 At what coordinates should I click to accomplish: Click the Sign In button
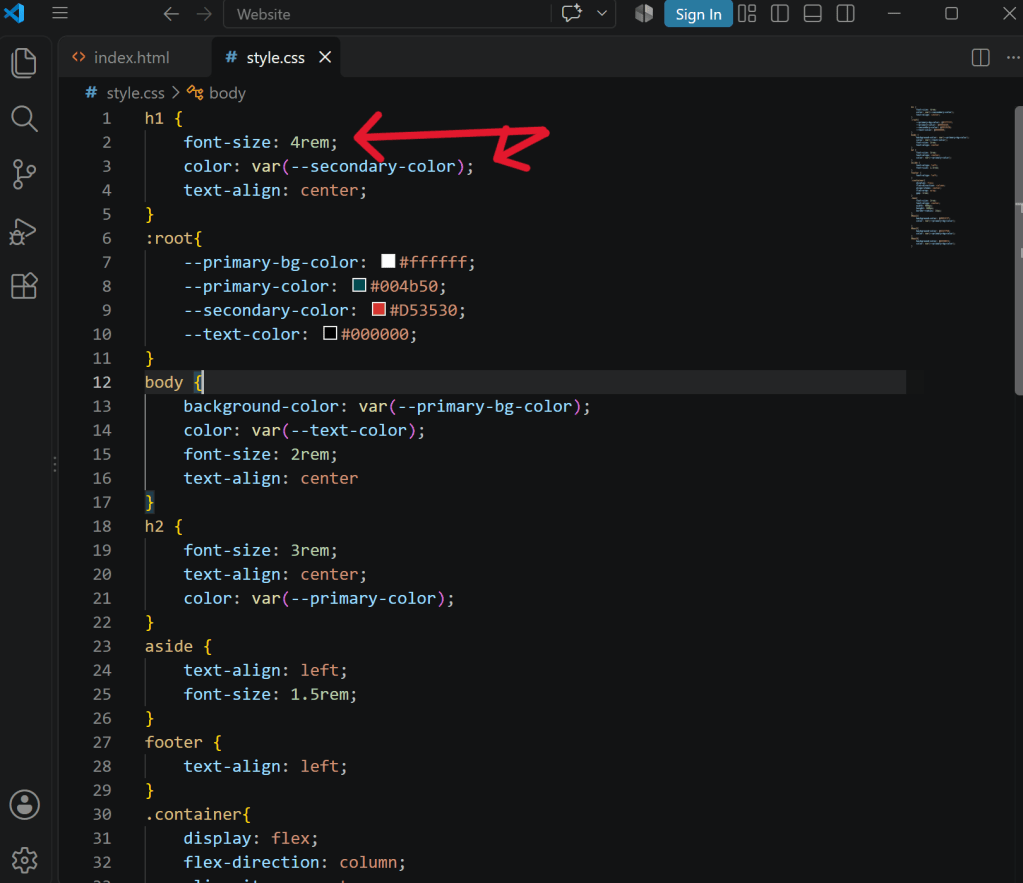pyautogui.click(x=698, y=14)
